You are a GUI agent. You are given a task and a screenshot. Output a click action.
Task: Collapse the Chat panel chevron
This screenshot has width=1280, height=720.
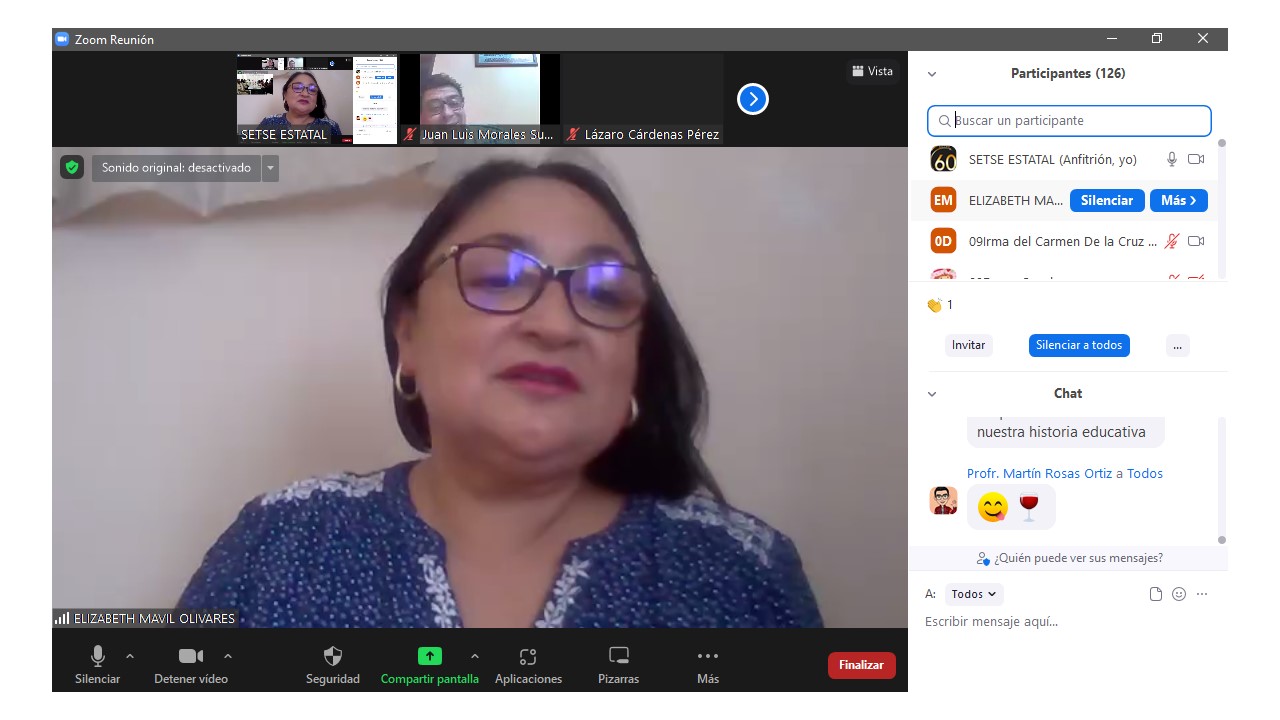pos(932,394)
